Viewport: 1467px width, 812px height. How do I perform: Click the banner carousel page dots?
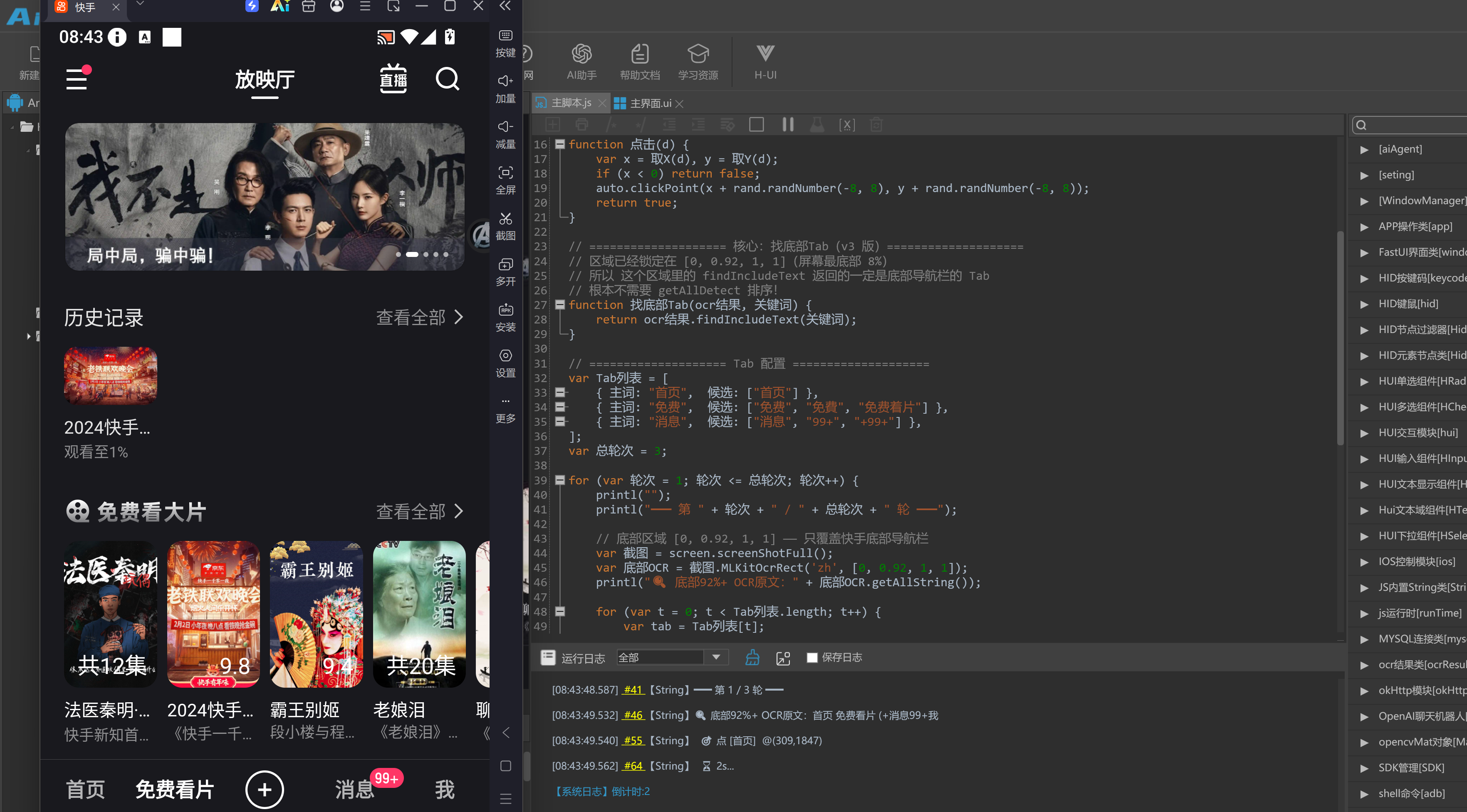(x=422, y=254)
